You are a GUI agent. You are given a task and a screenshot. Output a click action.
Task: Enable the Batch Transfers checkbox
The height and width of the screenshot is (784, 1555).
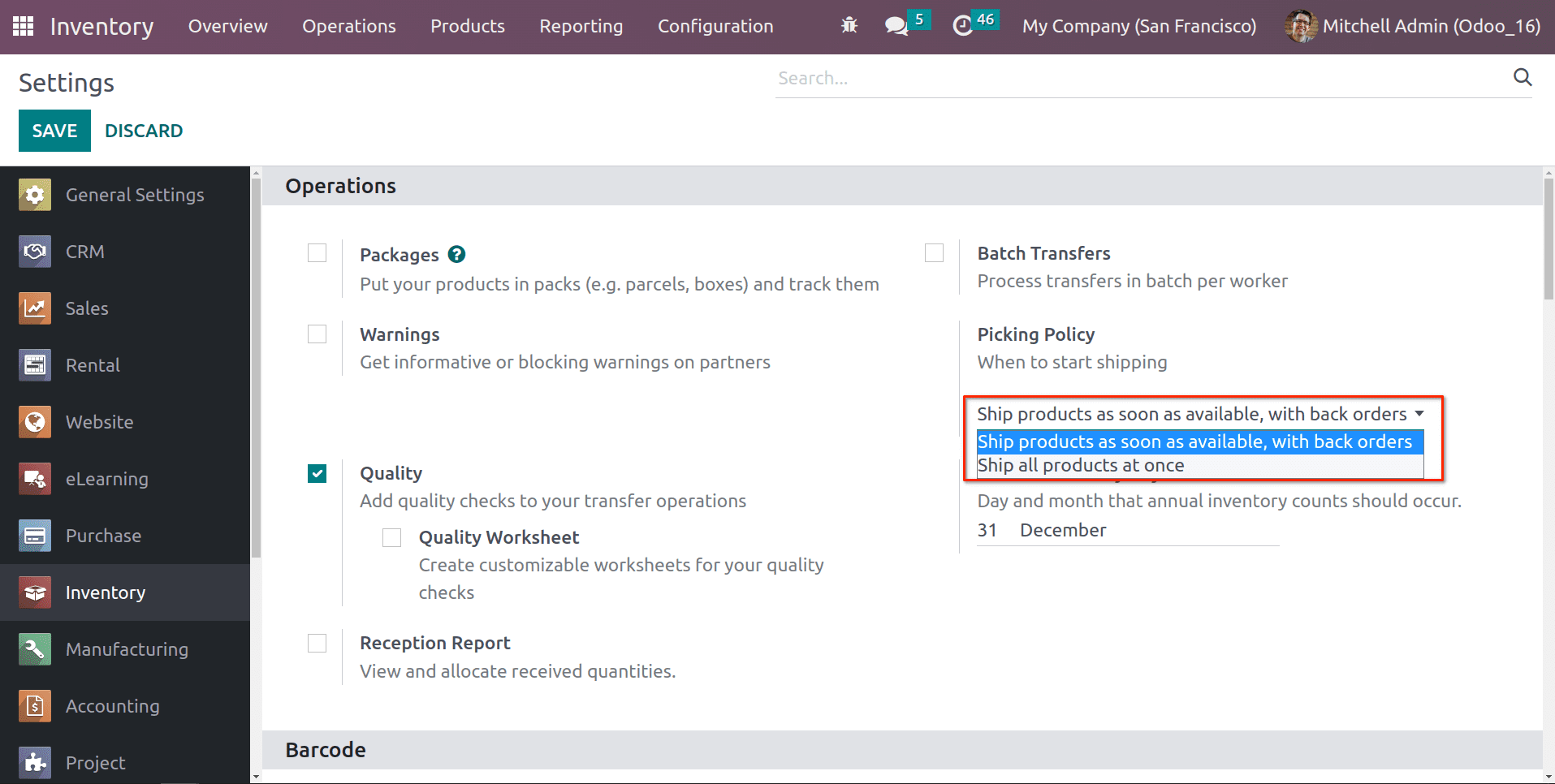click(x=934, y=253)
